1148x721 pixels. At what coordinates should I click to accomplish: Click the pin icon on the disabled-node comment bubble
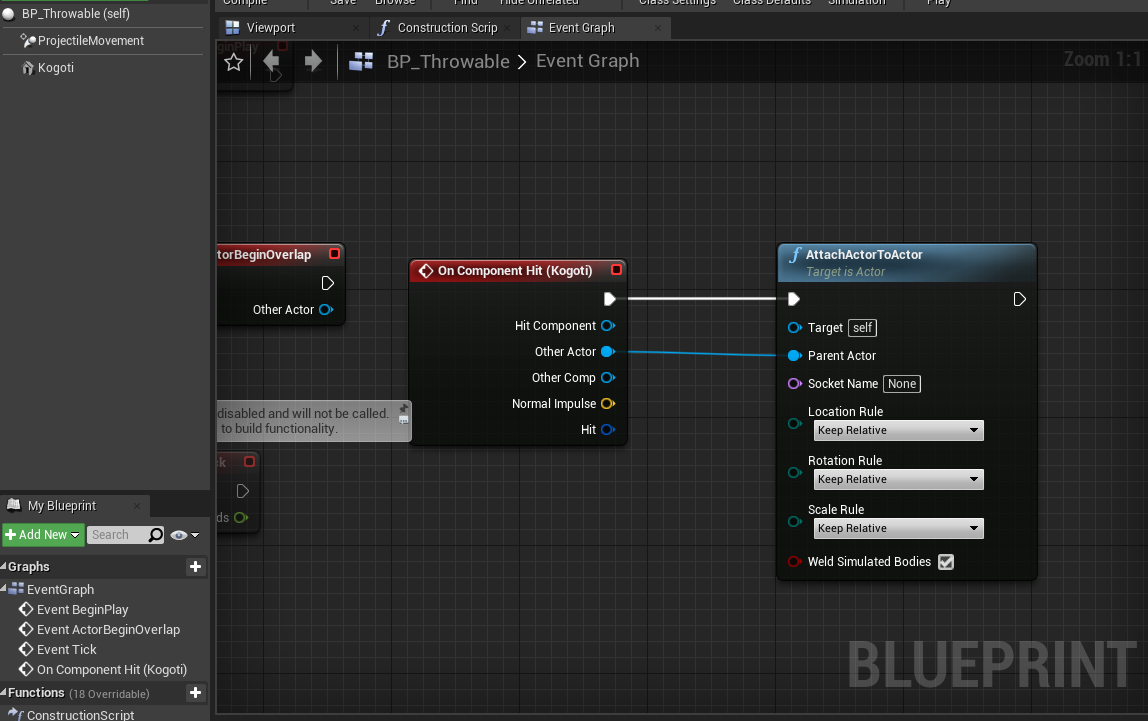point(403,408)
